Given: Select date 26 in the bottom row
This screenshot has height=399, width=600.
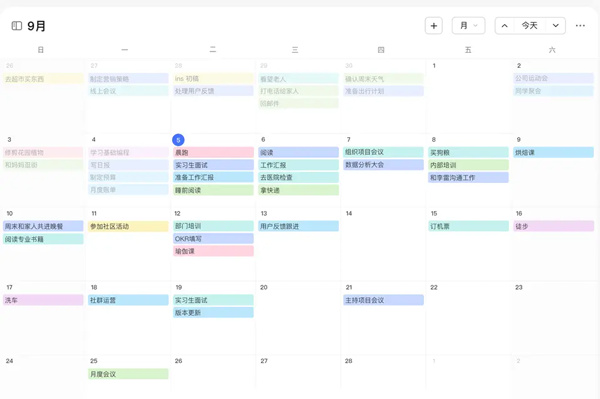Looking at the screenshot, I should pyautogui.click(x=178, y=361).
